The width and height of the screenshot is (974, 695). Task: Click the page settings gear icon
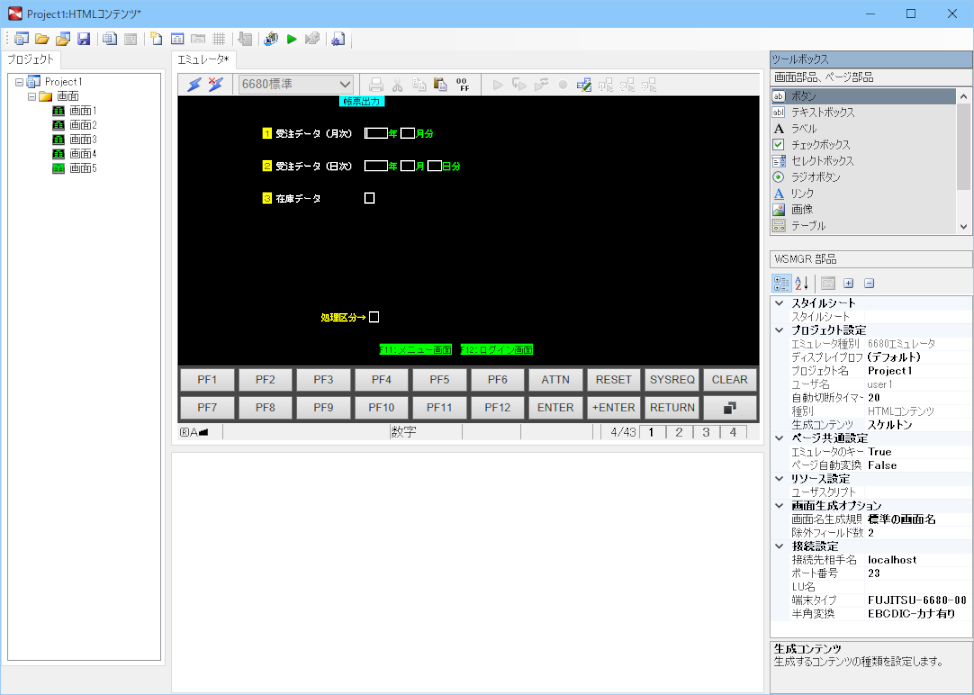[337, 39]
